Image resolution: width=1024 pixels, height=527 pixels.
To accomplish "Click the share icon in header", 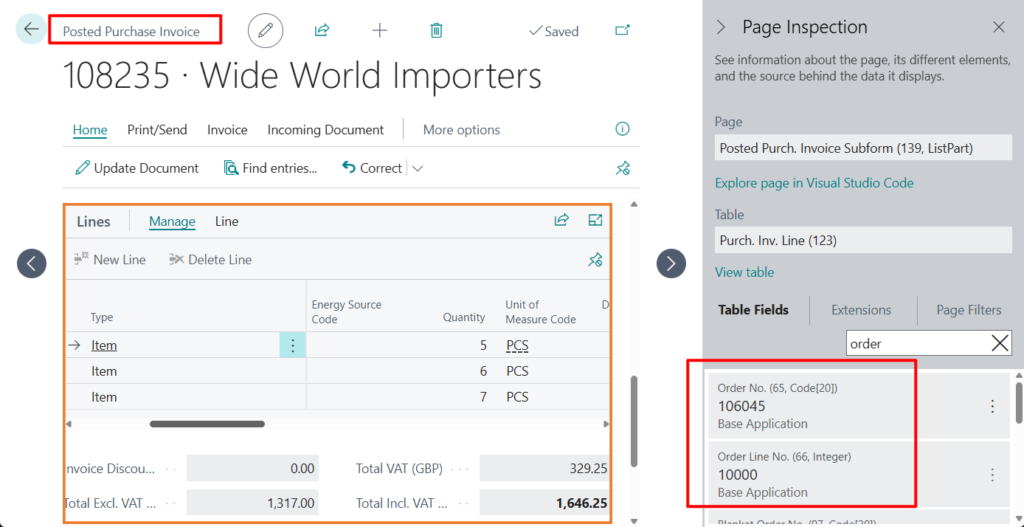I will (322, 31).
